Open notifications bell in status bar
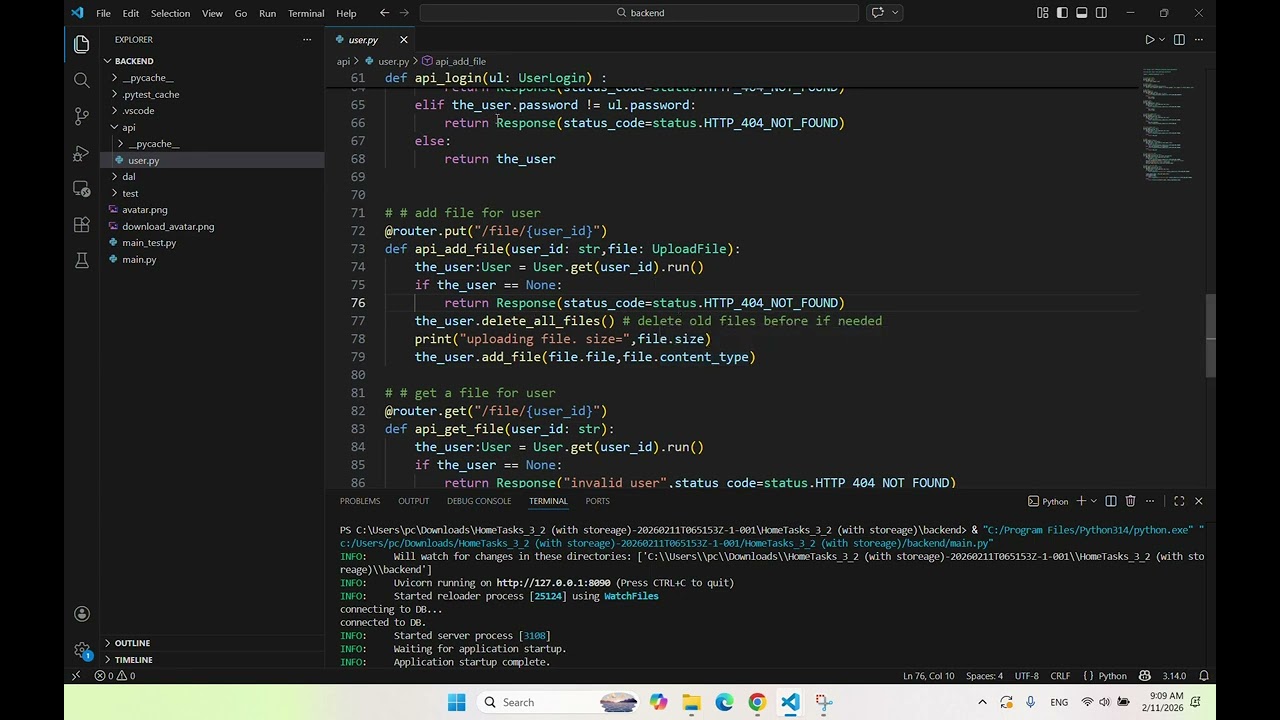The width and height of the screenshot is (1280, 720). pyautogui.click(x=1204, y=676)
